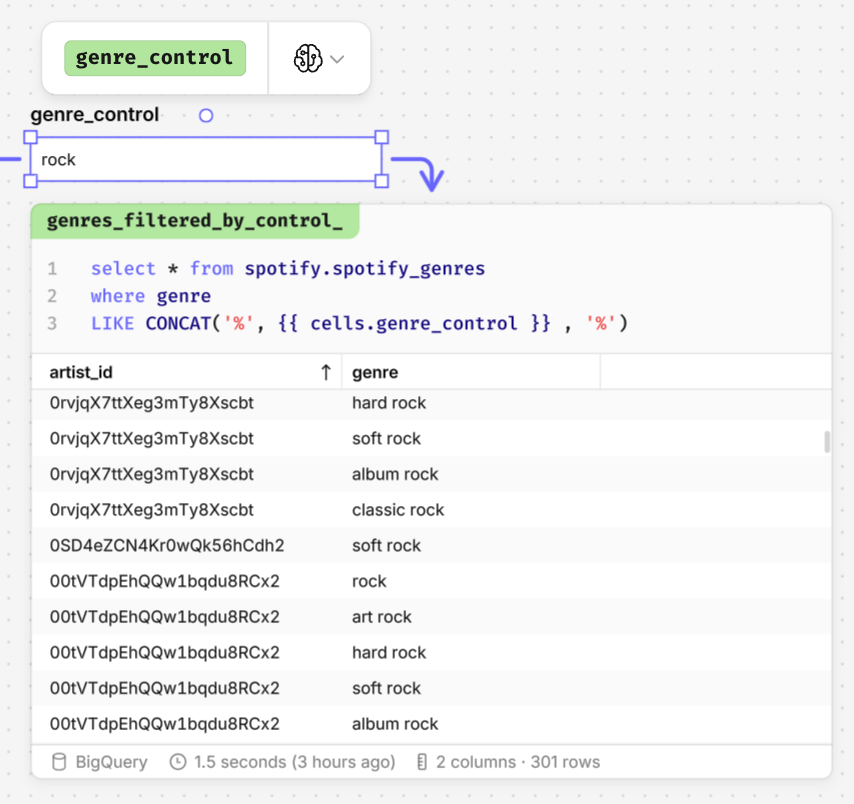
Task: Click the ascending sort arrow on artist_id
Action: (326, 373)
